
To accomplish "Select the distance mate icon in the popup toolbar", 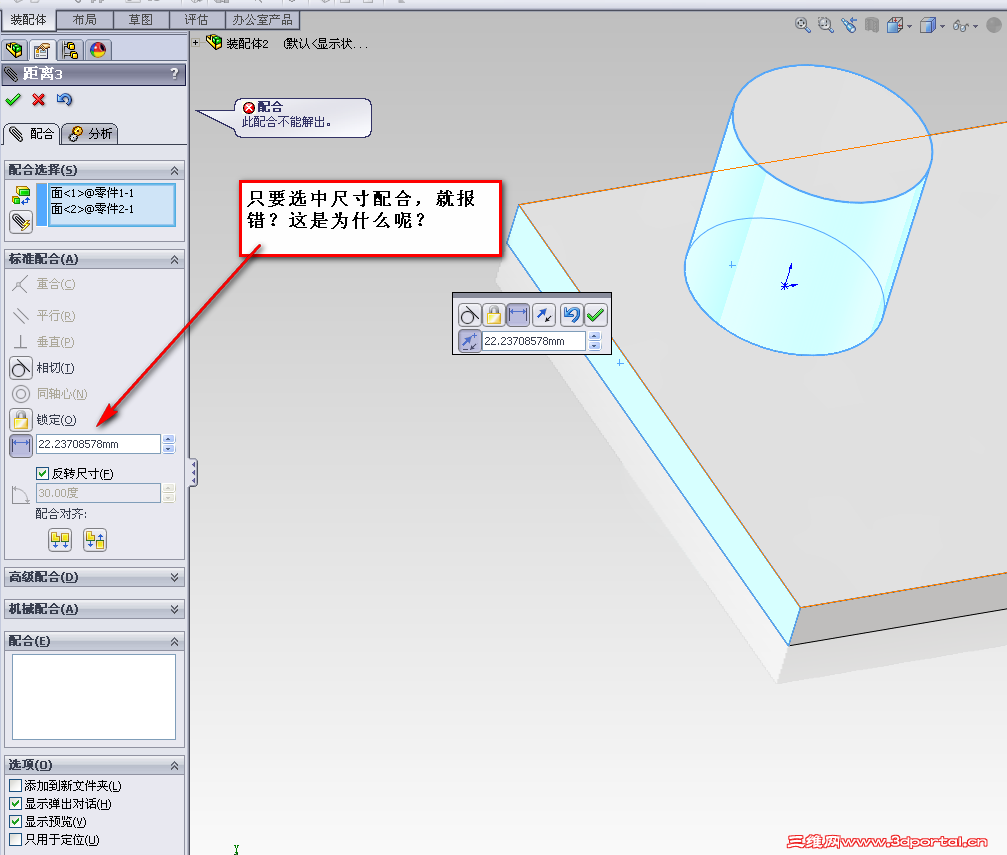I will click(518, 314).
